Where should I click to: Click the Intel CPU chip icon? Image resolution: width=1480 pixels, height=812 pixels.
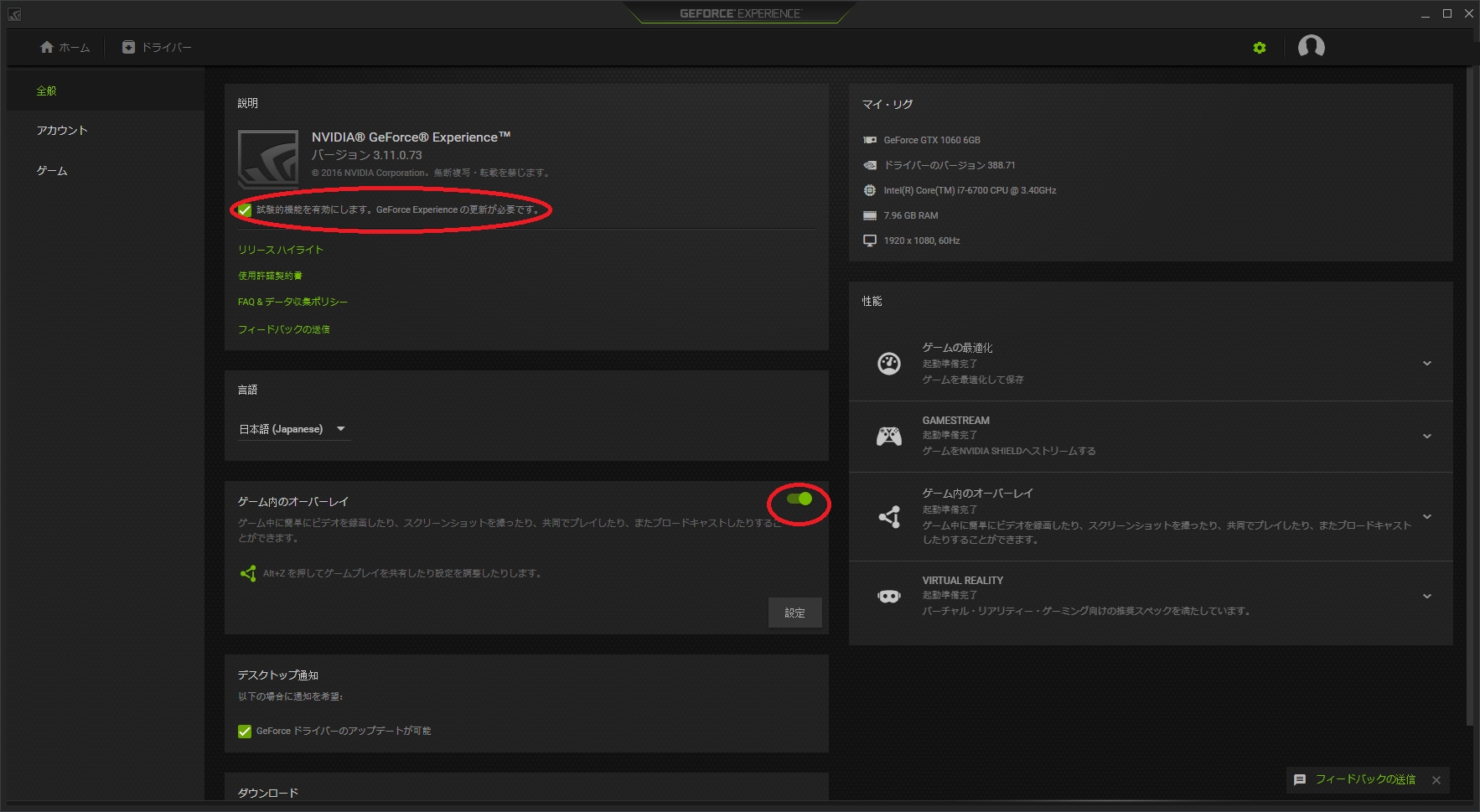(x=870, y=190)
